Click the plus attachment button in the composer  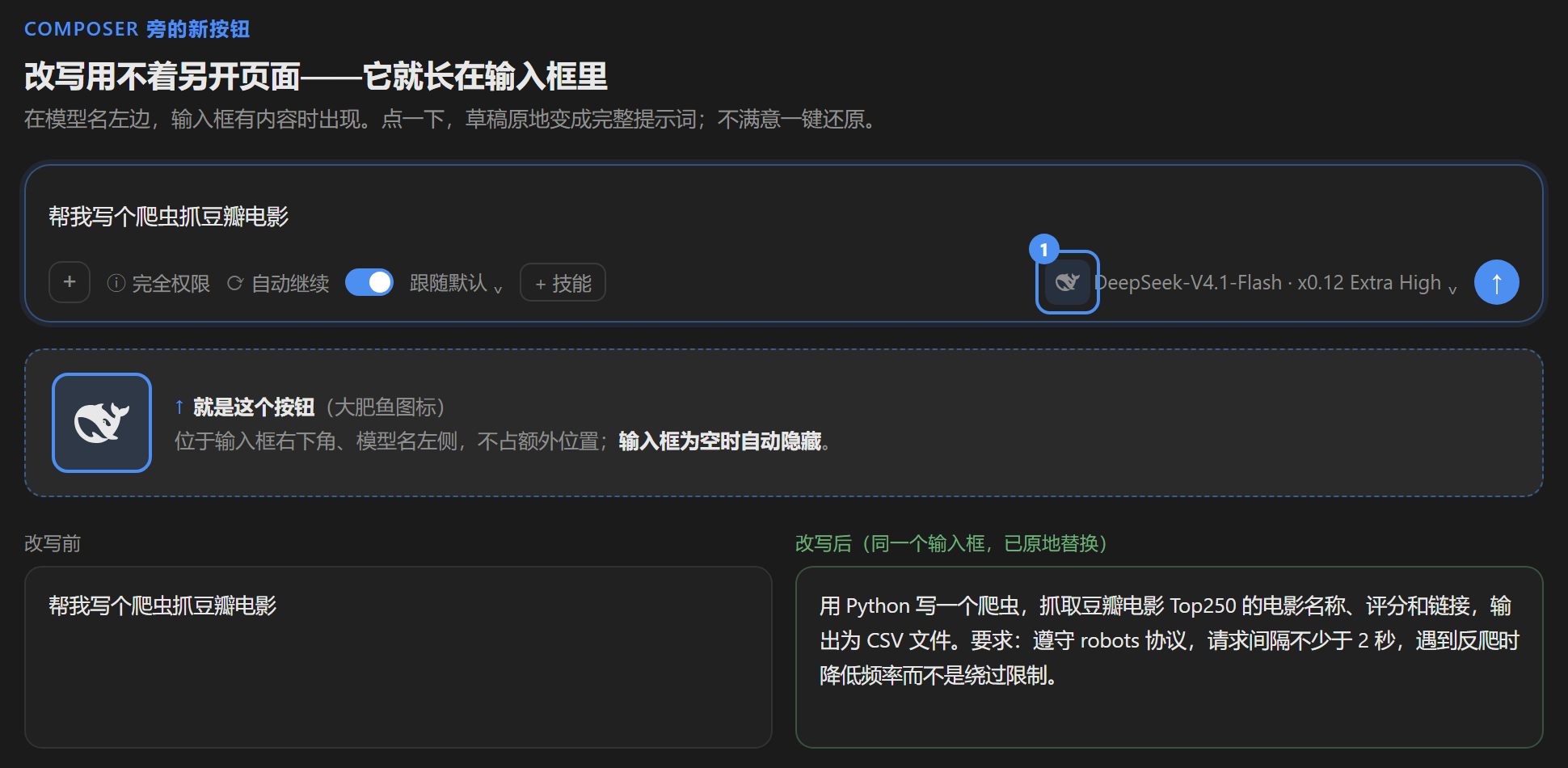point(70,282)
